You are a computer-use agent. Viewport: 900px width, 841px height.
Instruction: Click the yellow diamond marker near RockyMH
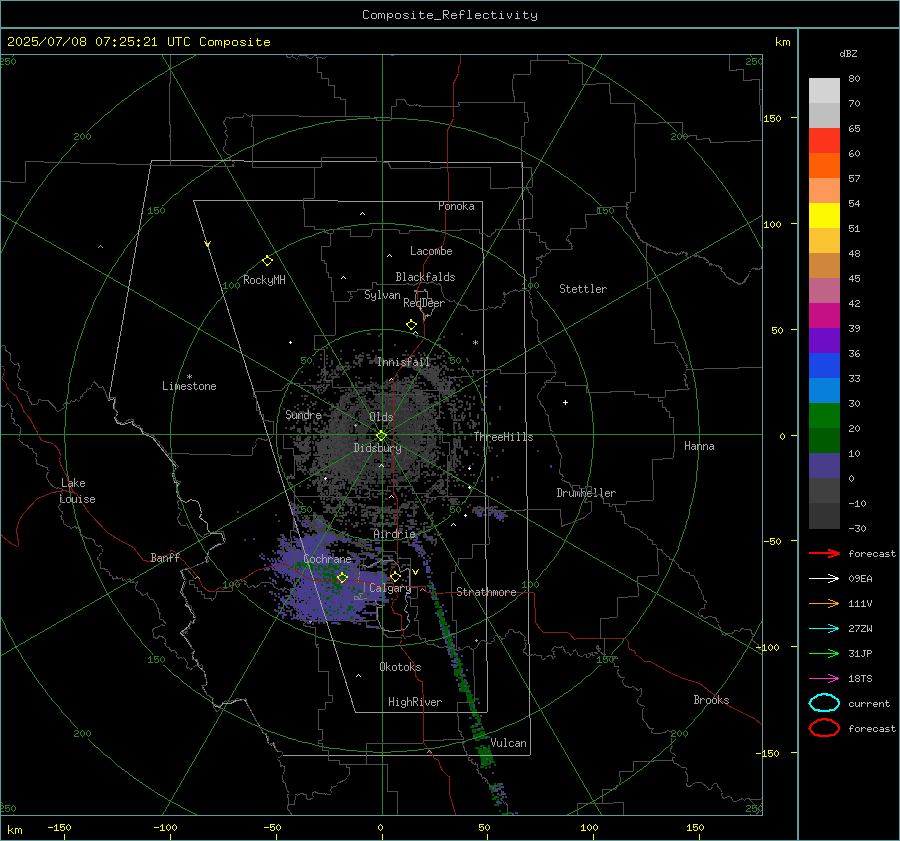click(267, 261)
